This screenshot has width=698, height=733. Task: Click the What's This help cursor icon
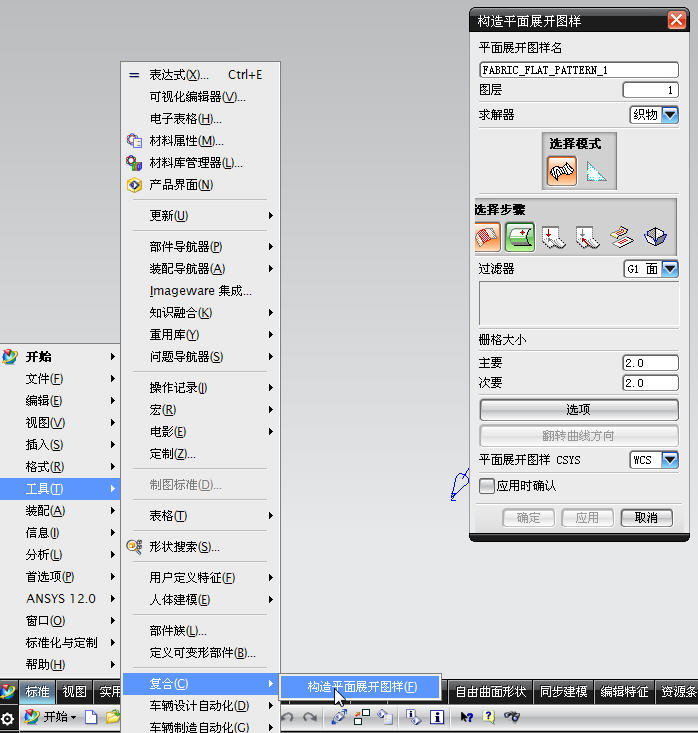[x=467, y=717]
